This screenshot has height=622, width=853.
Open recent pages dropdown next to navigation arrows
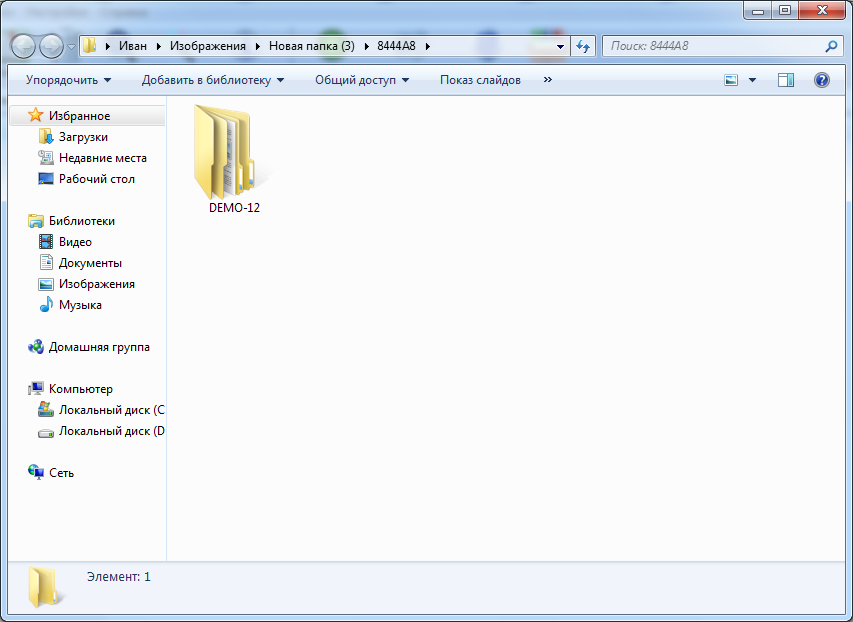(x=71, y=47)
